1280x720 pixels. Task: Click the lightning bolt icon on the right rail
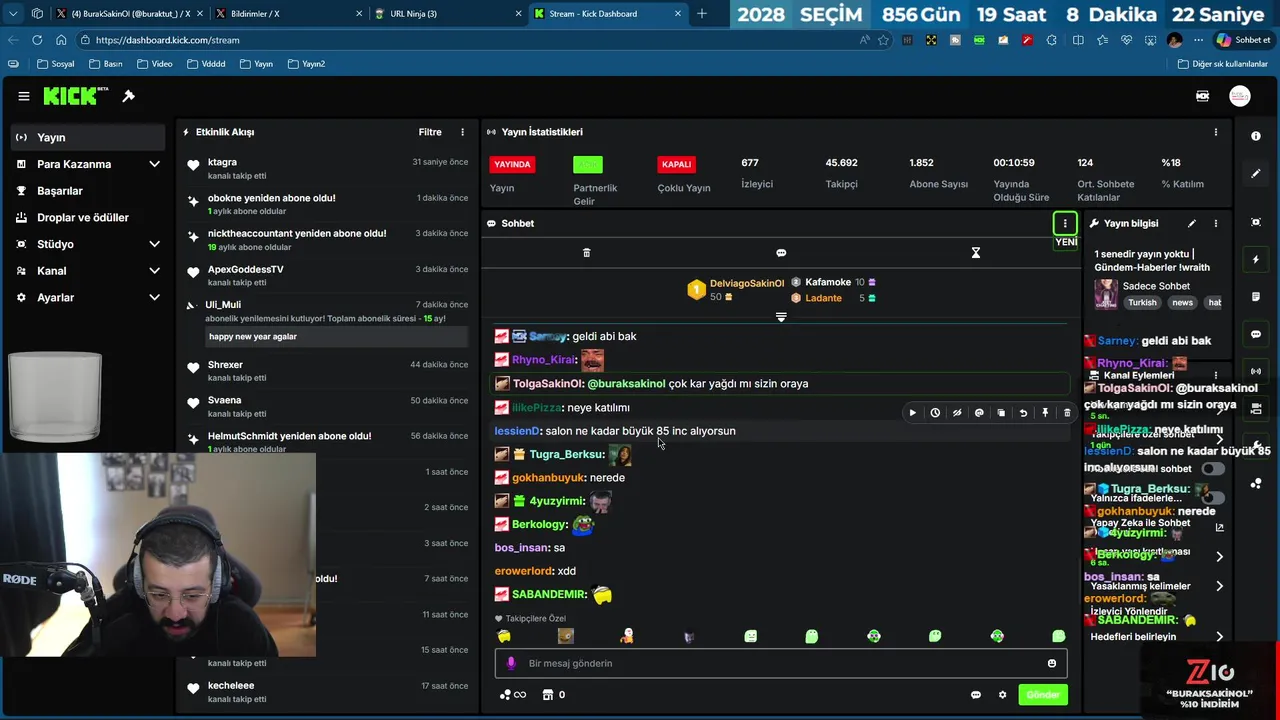1256,260
